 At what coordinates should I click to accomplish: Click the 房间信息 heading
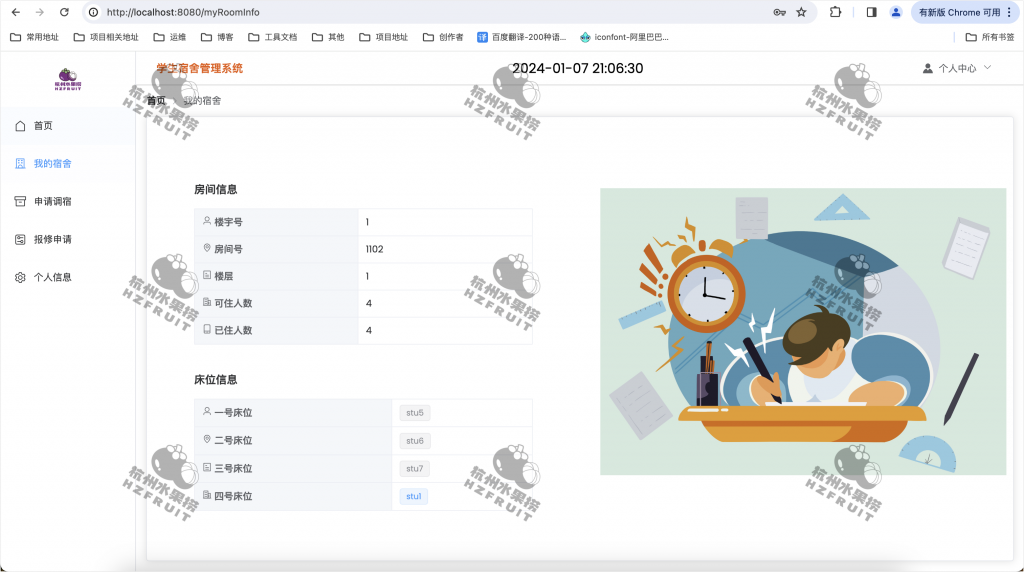tap(216, 189)
